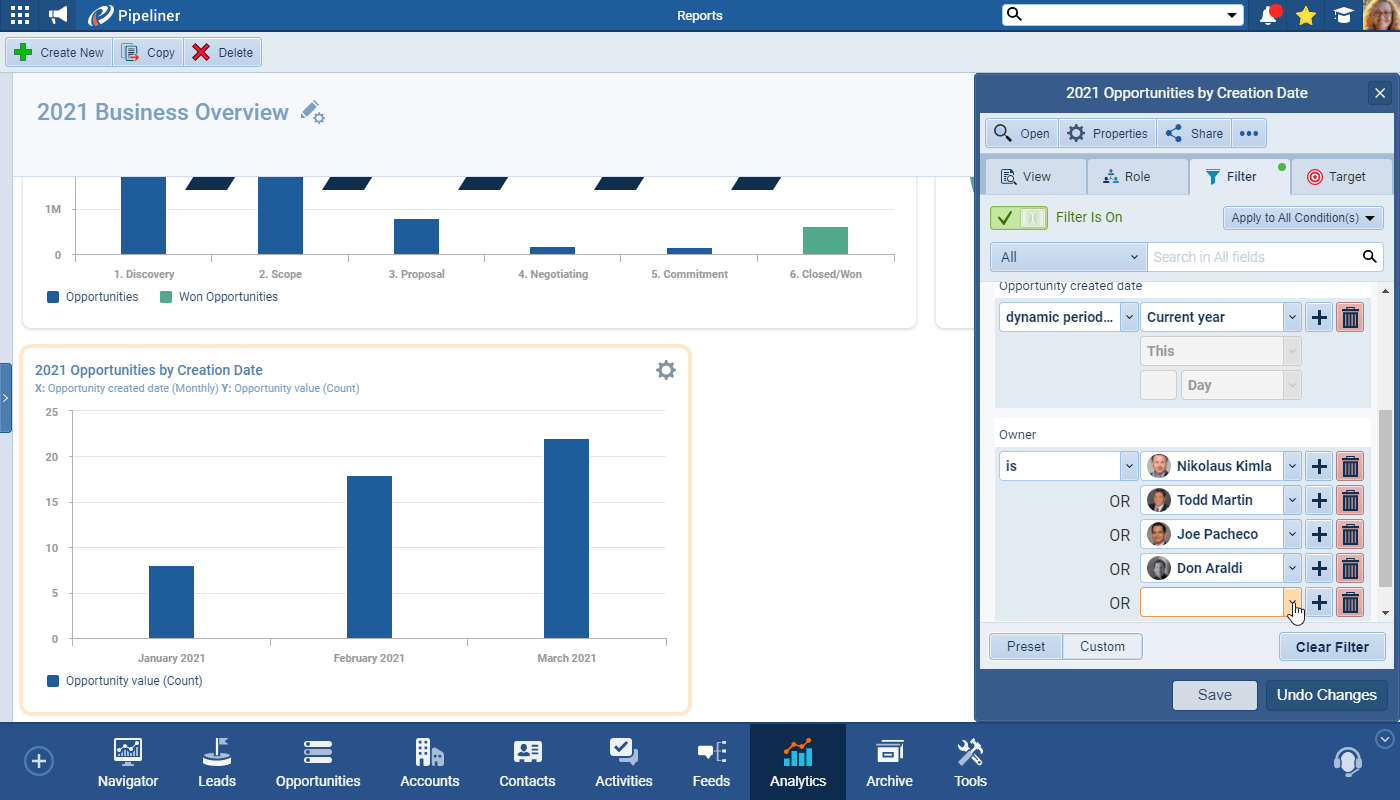Toggle the Filter Is On switch

[x=1018, y=217]
